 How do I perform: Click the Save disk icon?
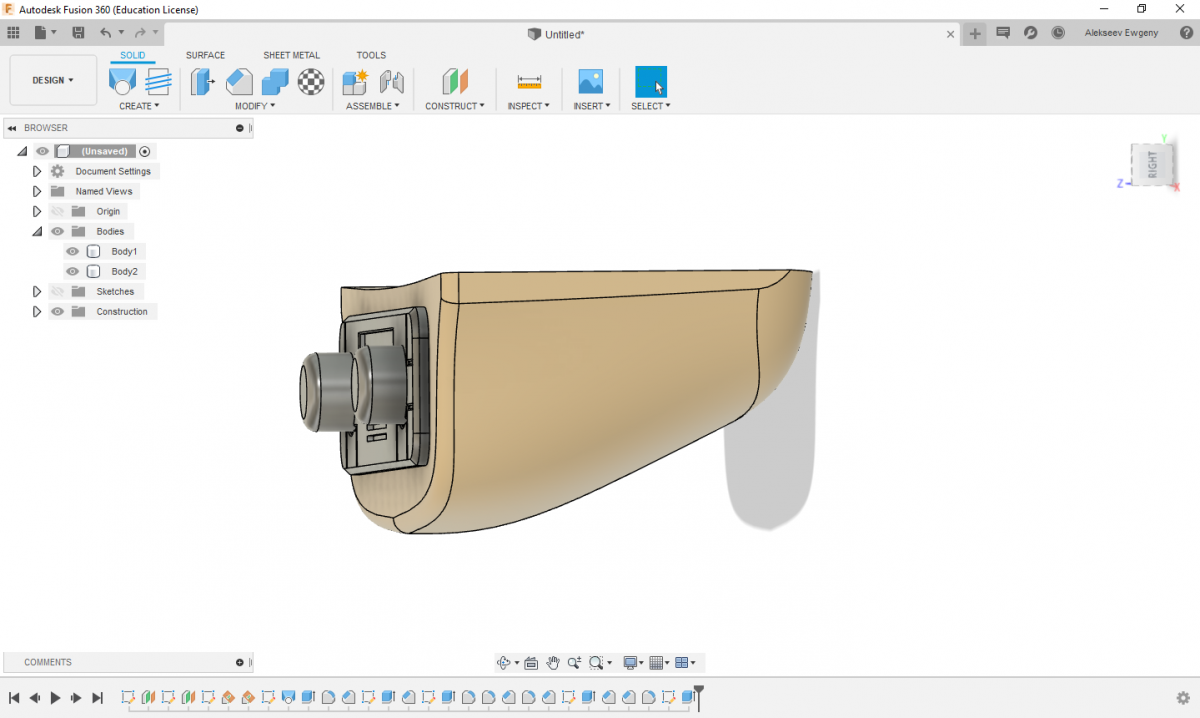(78, 33)
